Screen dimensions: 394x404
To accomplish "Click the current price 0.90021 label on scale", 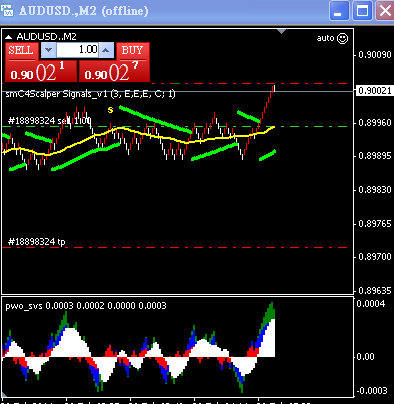I will (x=375, y=91).
